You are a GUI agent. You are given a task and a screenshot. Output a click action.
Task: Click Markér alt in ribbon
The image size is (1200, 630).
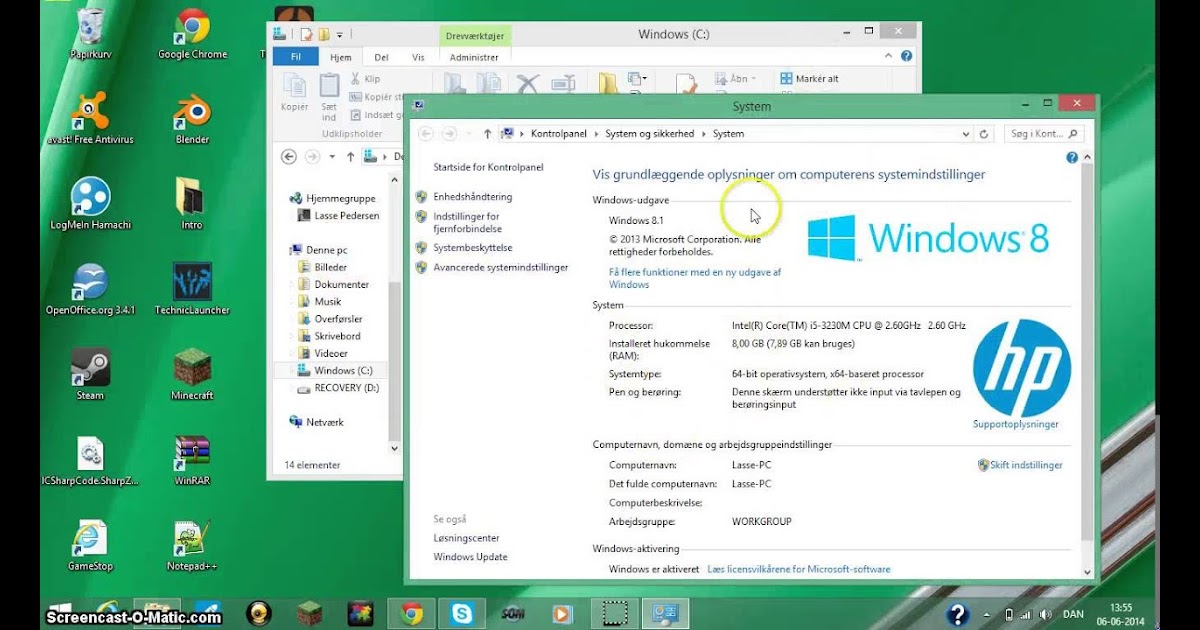(810, 79)
